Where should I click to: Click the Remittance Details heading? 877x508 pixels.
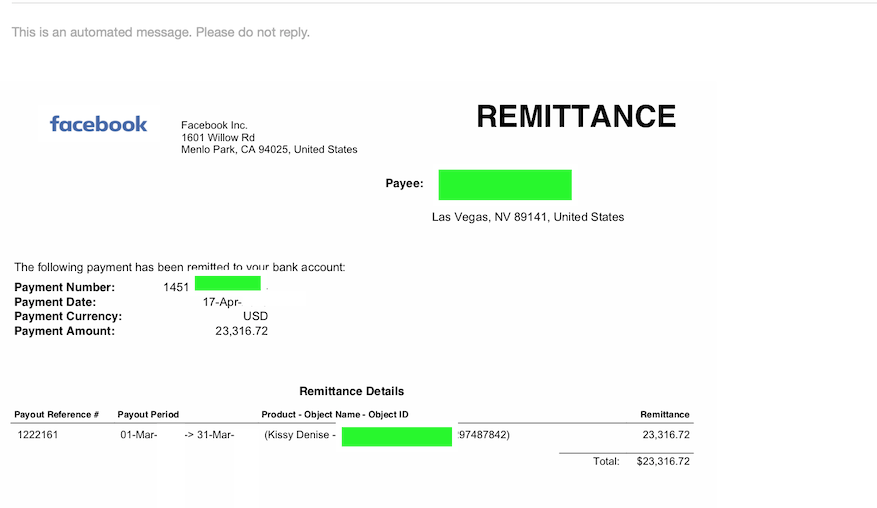click(352, 391)
